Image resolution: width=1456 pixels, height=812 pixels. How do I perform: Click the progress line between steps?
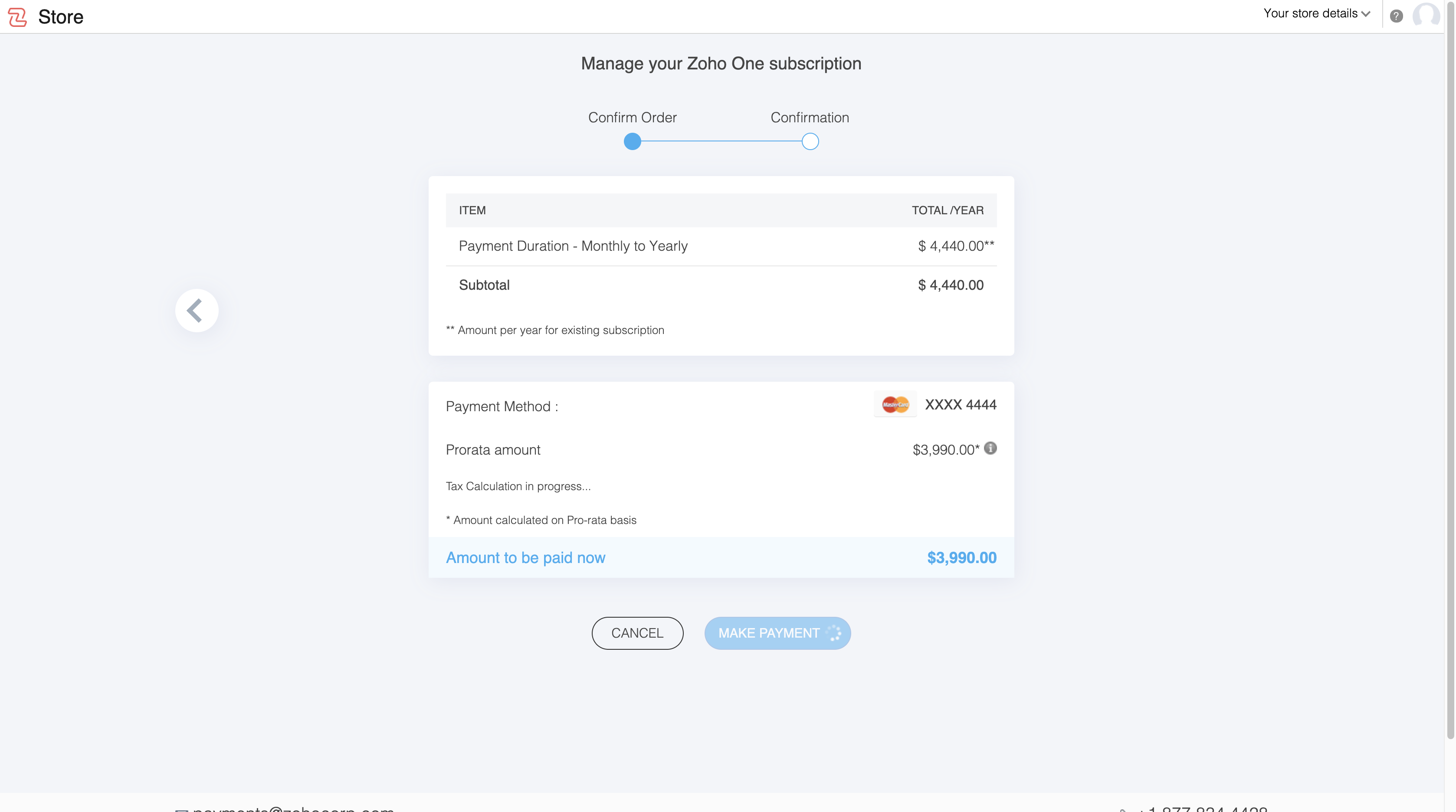721,141
